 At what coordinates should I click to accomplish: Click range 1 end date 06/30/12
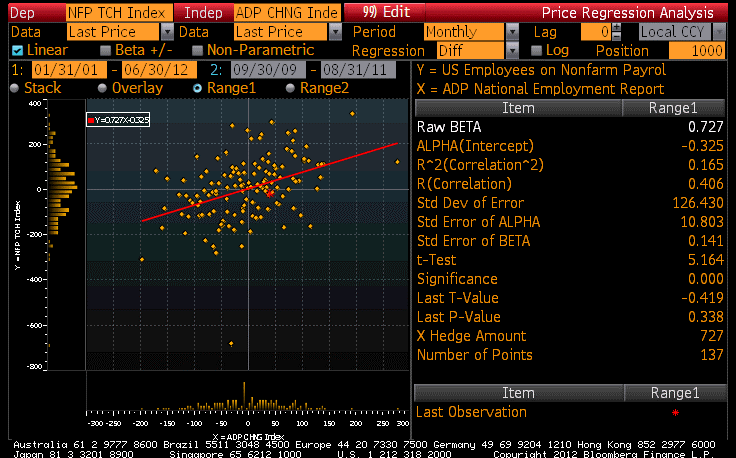tap(159, 70)
